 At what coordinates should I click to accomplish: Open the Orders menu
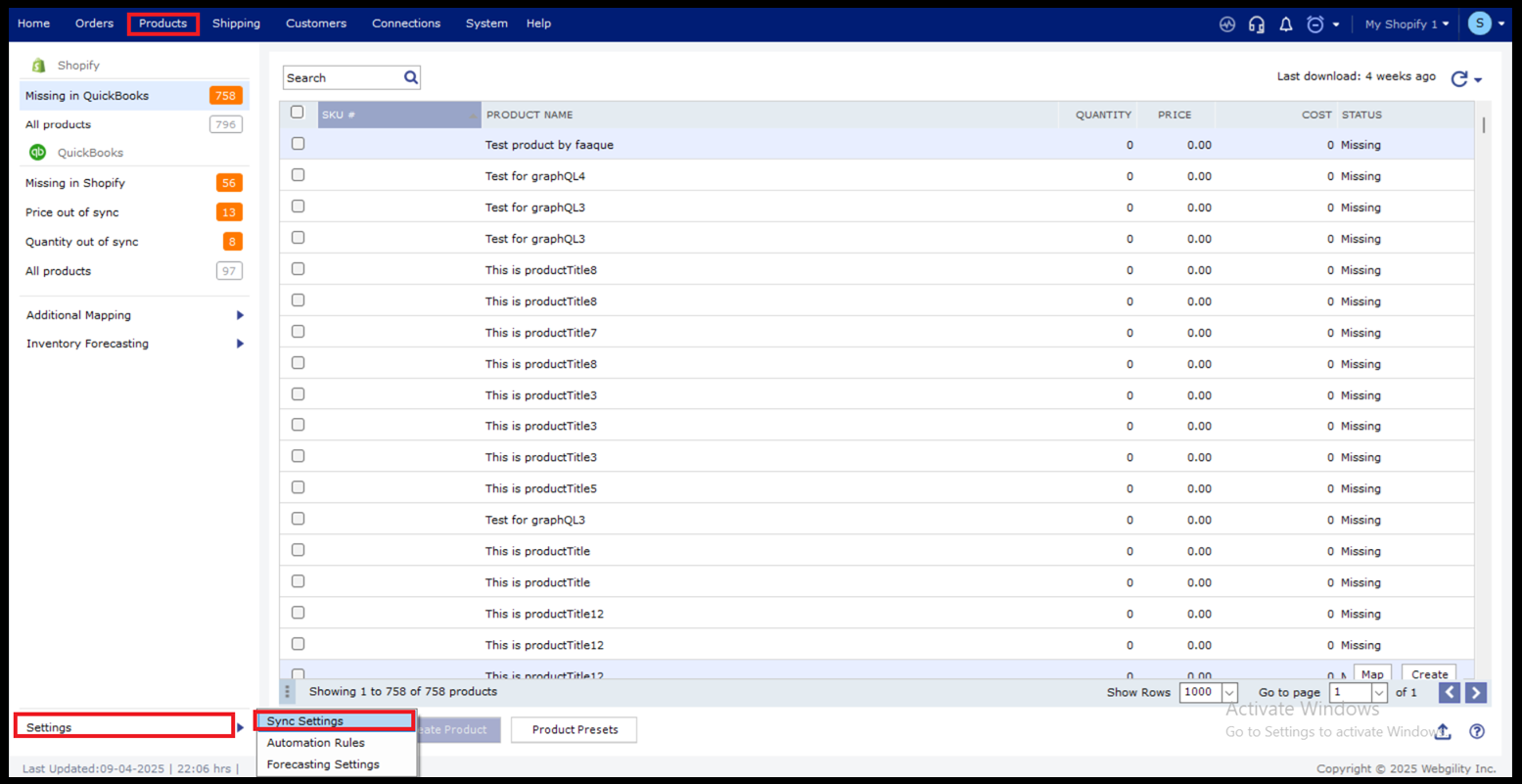pos(94,23)
